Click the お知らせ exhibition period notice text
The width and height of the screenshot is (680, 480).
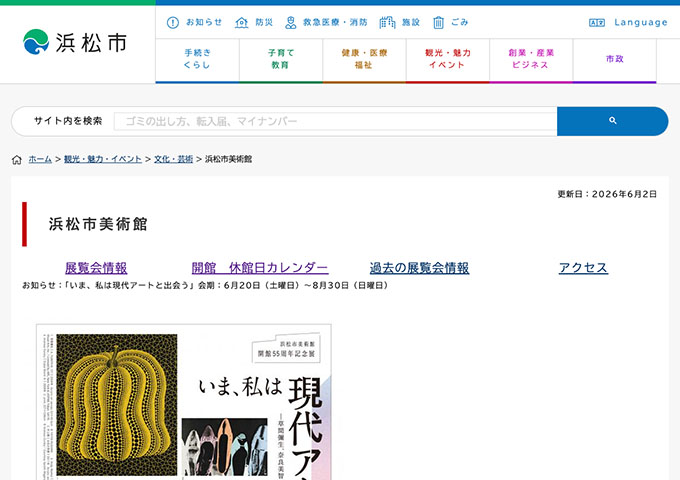click(x=205, y=285)
